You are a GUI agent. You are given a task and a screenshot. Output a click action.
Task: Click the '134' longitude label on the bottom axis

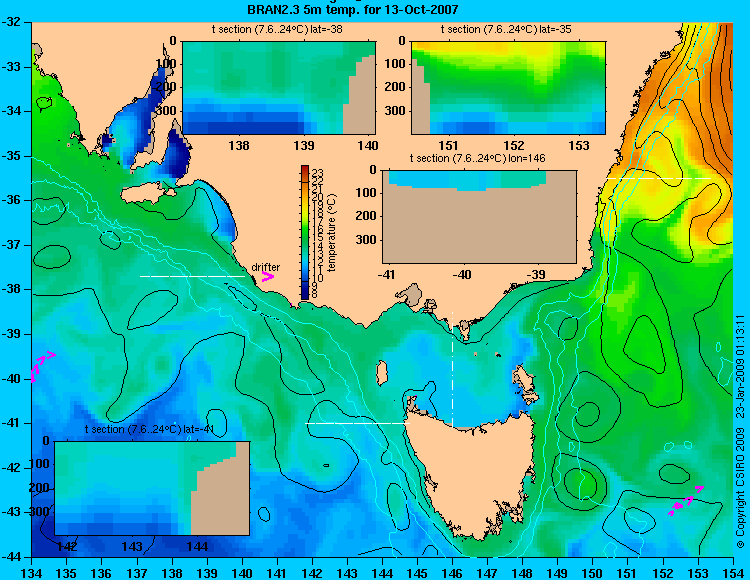(32, 573)
